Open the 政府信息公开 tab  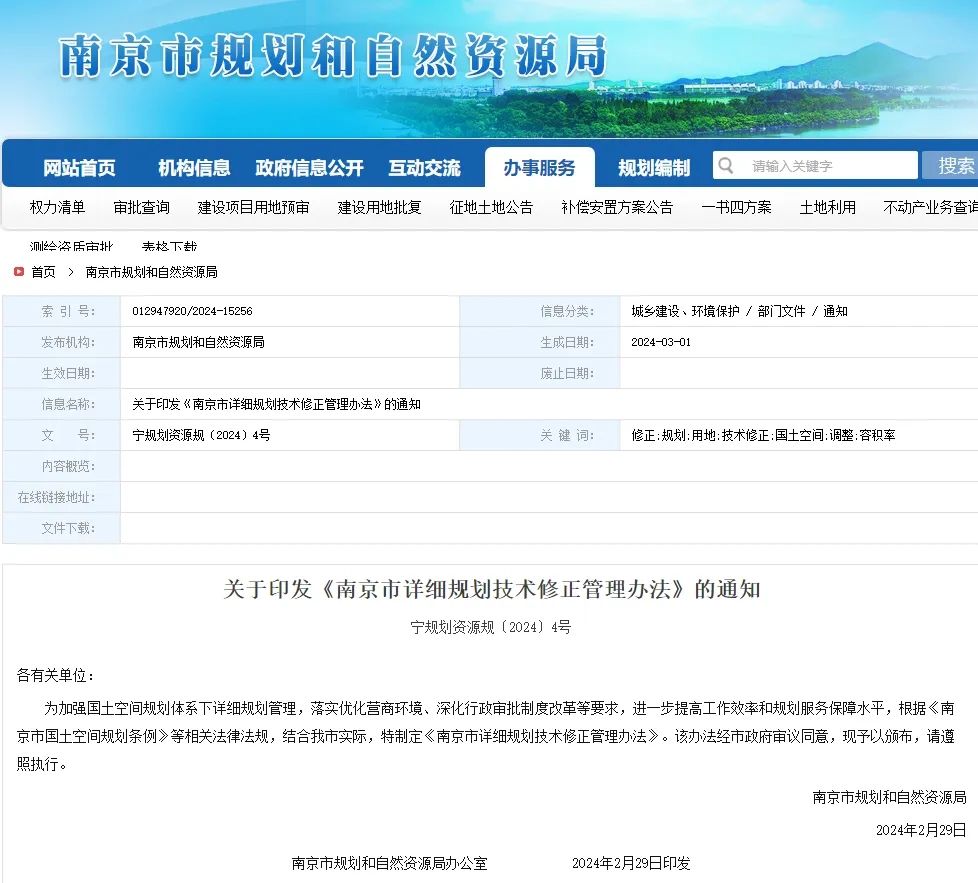click(x=309, y=168)
